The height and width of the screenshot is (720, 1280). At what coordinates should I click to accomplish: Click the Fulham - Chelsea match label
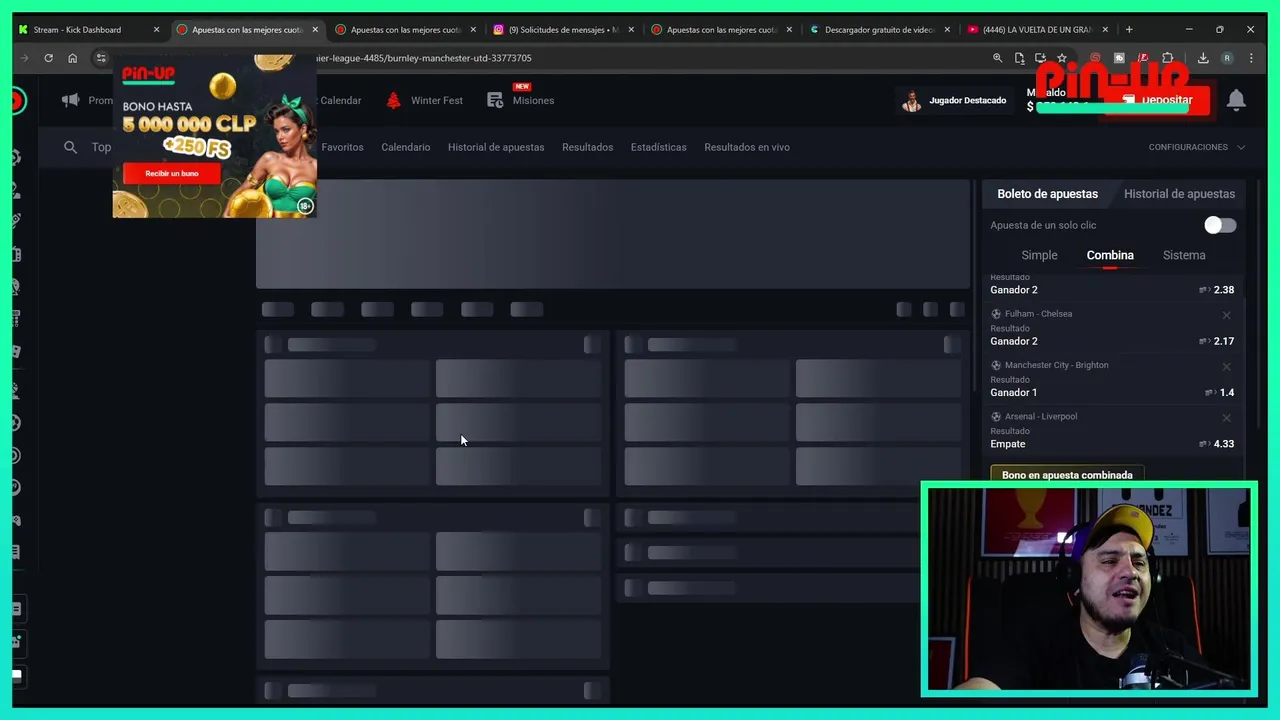(1038, 314)
